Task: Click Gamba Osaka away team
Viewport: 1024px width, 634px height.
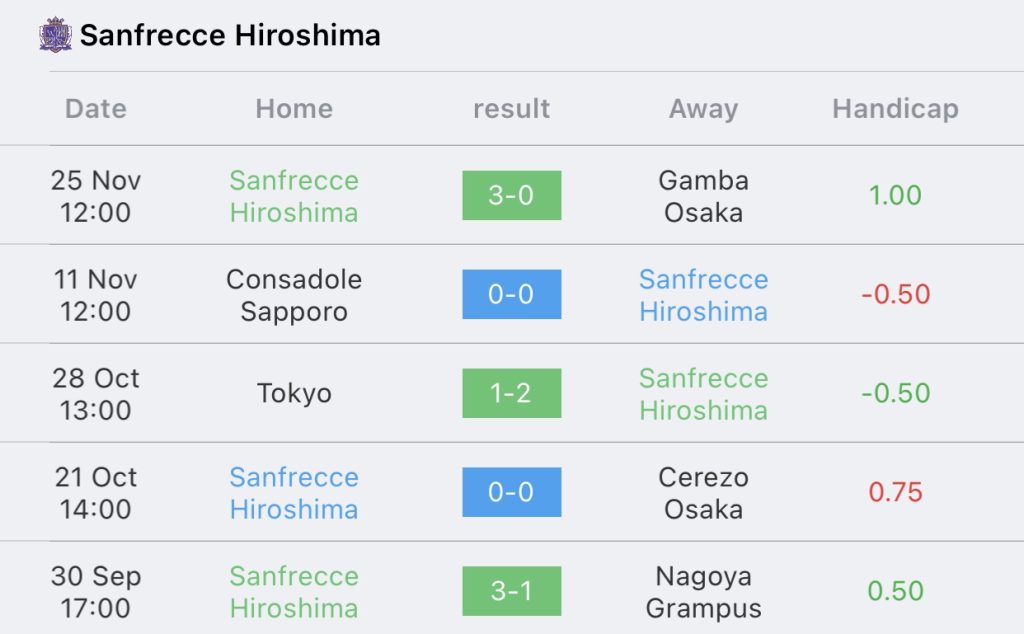Action: coord(703,197)
